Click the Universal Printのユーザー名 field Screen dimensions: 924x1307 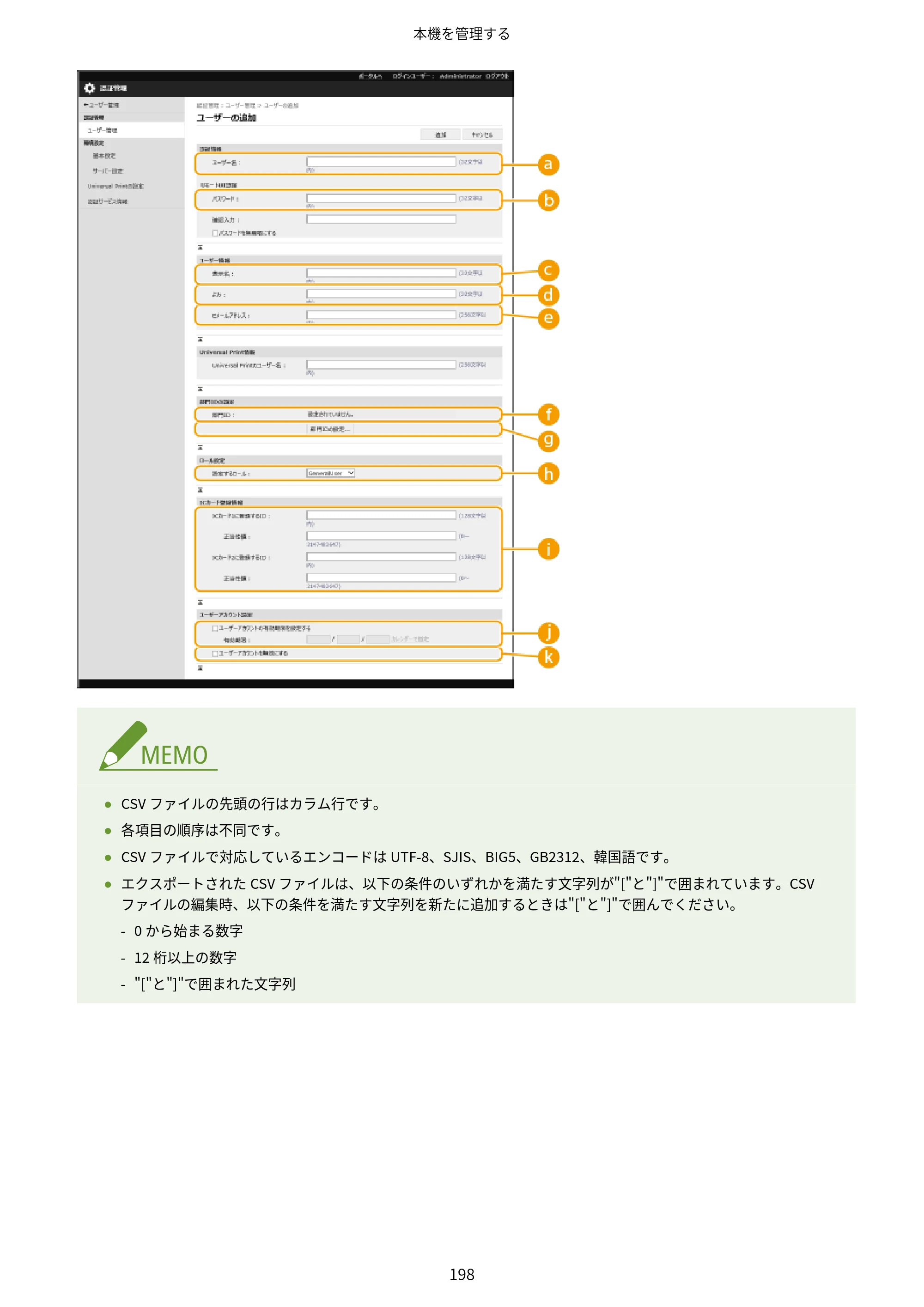[381, 365]
